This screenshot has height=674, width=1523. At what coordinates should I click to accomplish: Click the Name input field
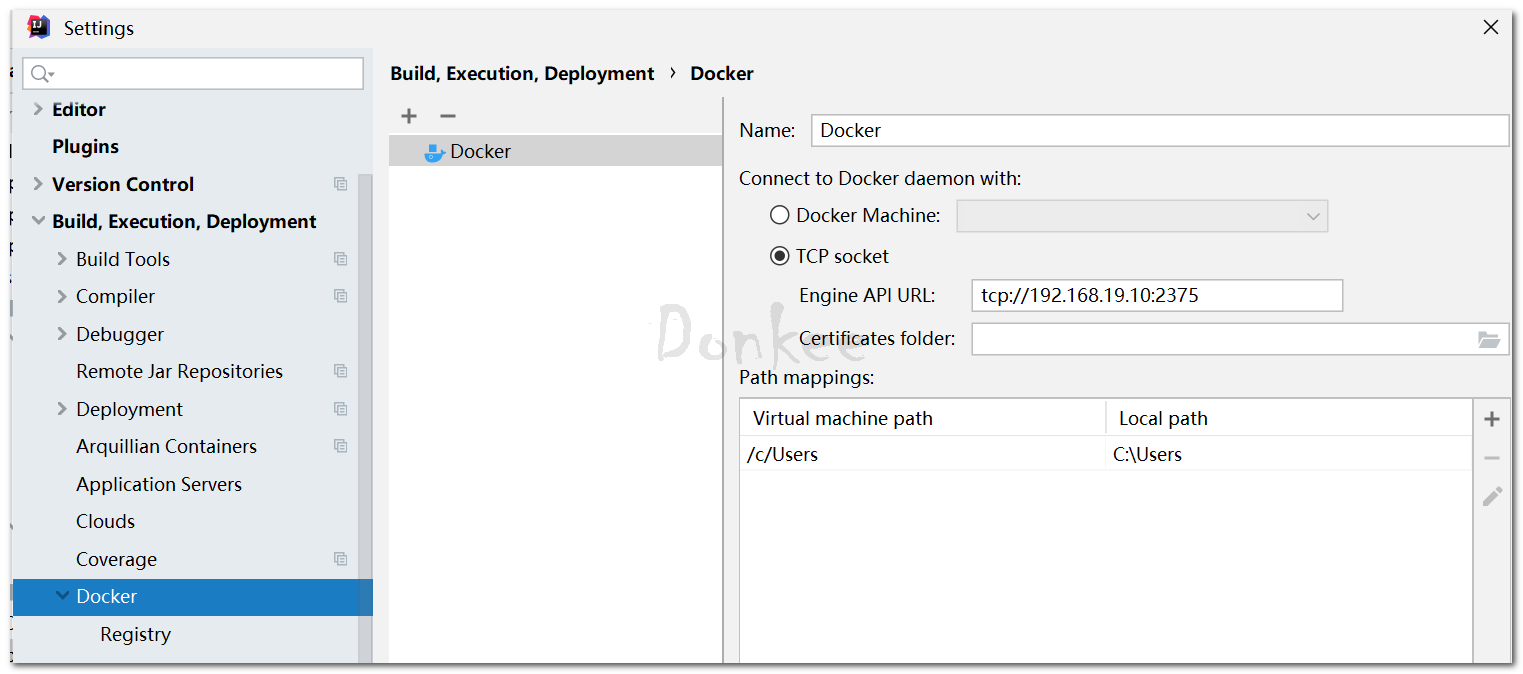1159,130
